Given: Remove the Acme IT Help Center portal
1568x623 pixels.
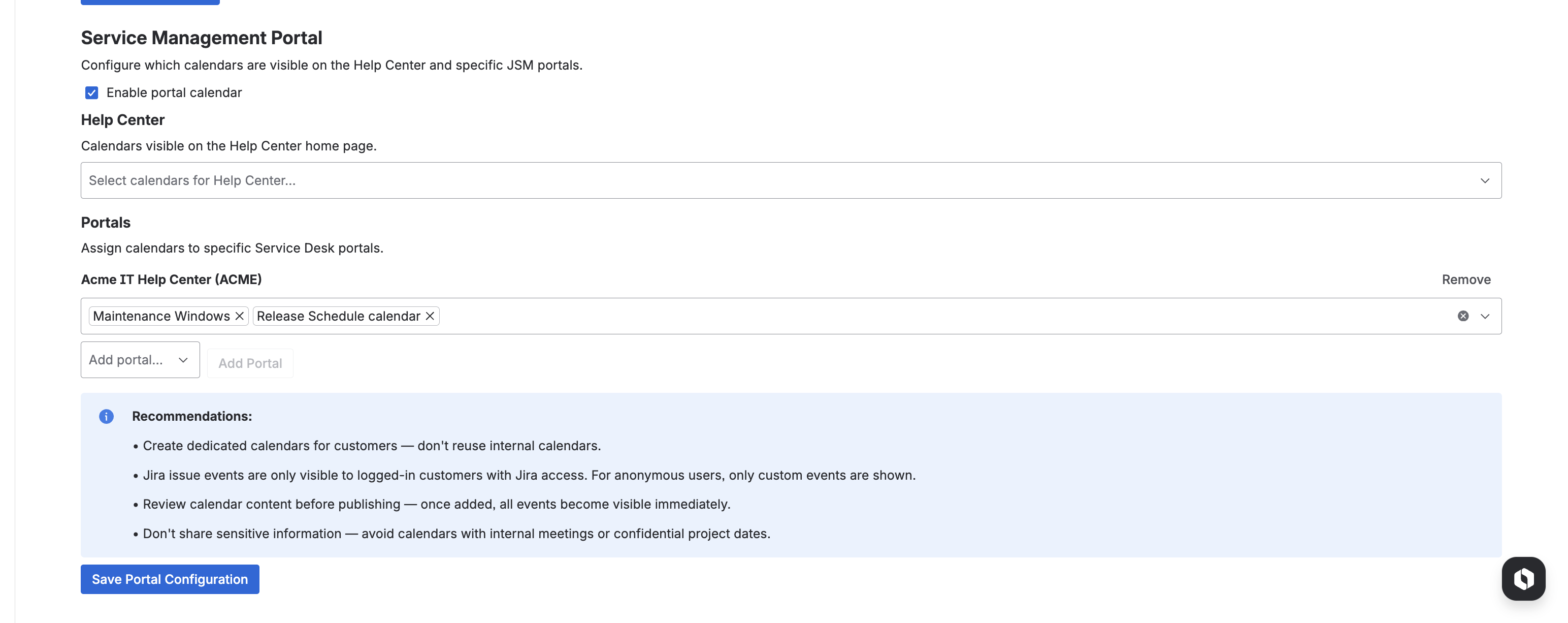Looking at the screenshot, I should coord(1466,279).
